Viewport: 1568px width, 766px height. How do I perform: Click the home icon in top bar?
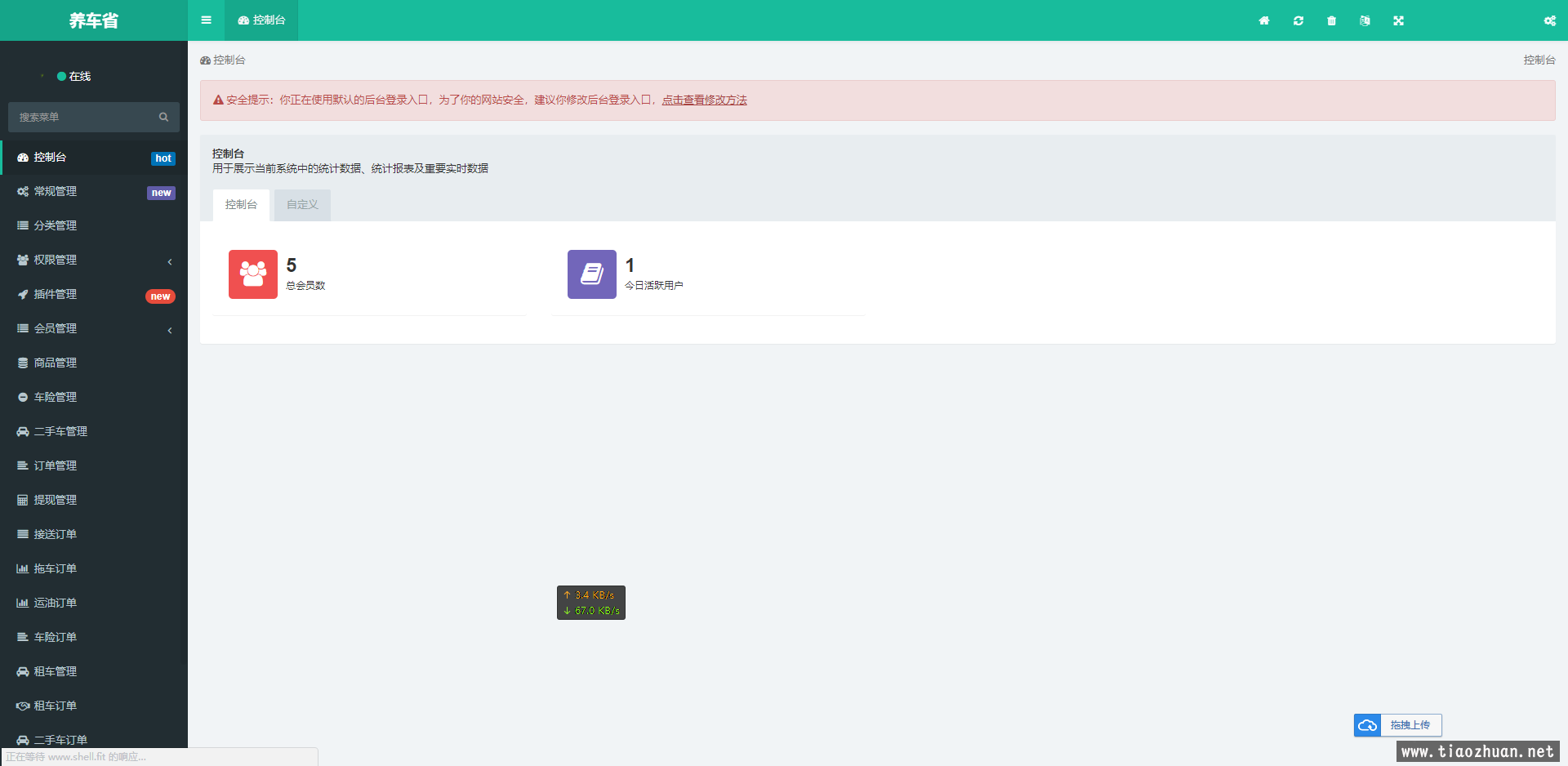pos(1263,20)
